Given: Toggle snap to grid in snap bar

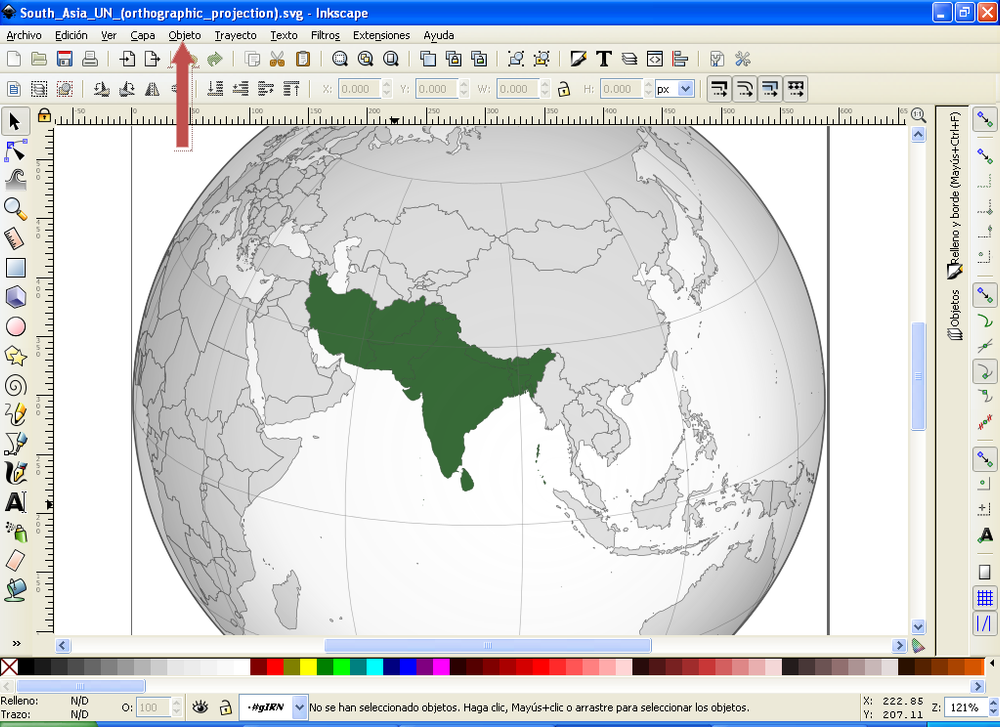Looking at the screenshot, I should coord(985,598).
